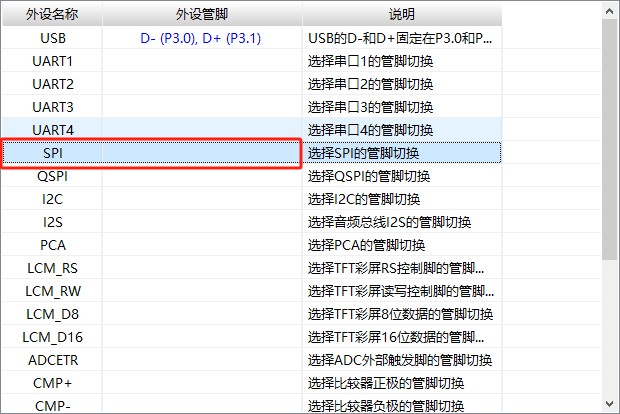Click description 选择TFT彩屏16位数据的管脚...
The width and height of the screenshot is (620, 414).
pos(396,337)
